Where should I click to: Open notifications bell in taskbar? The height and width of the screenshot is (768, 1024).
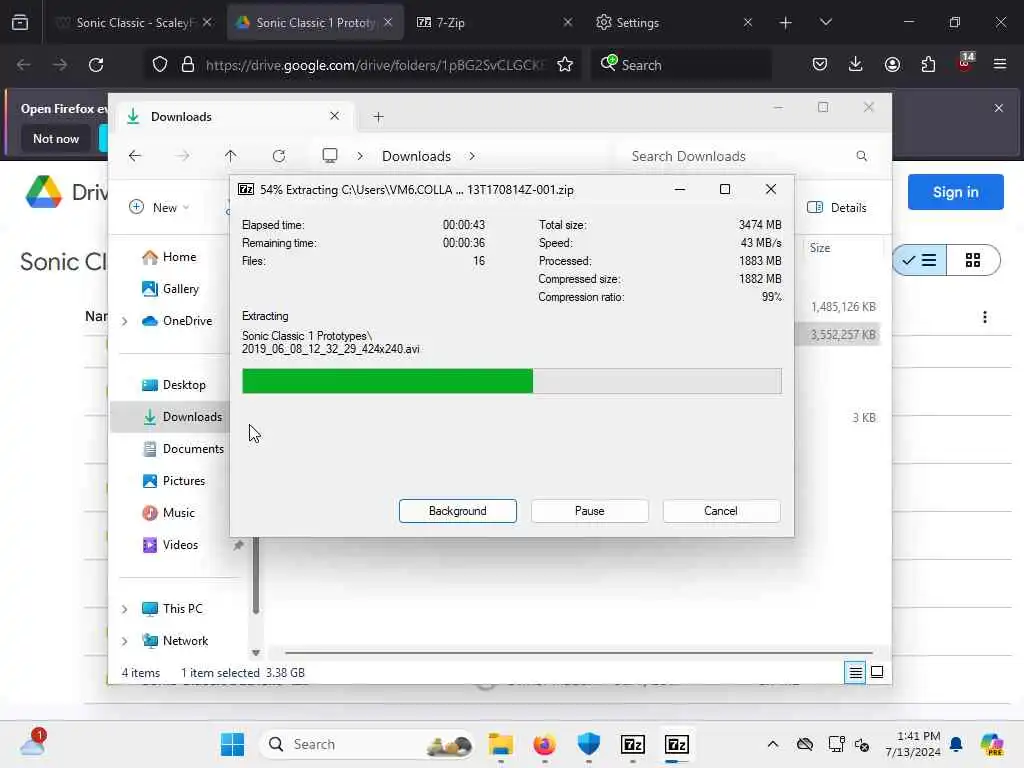[956, 744]
